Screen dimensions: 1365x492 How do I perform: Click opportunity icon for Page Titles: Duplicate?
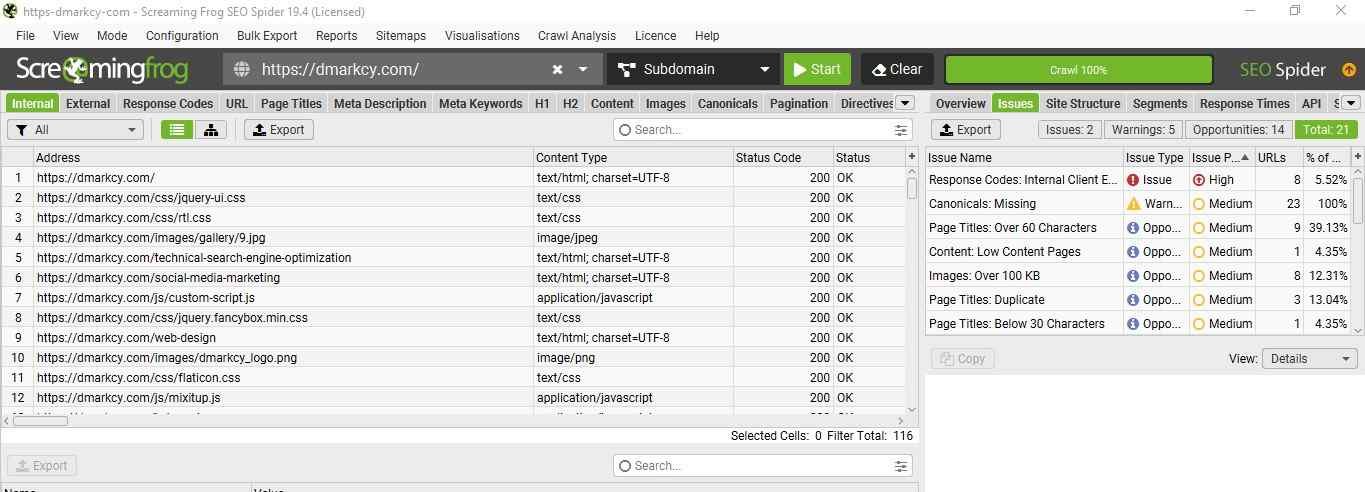[1133, 300]
